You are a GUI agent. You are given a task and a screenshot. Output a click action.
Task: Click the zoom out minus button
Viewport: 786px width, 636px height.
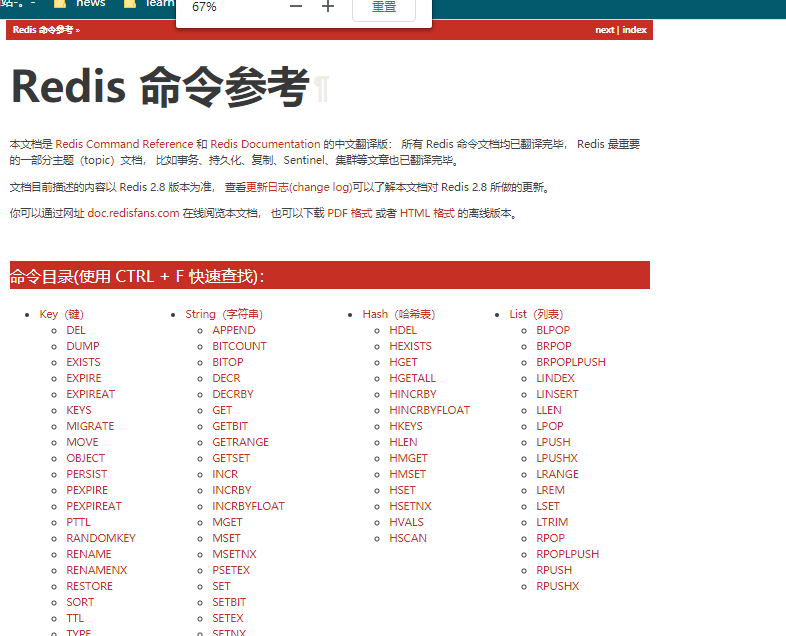pyautogui.click(x=296, y=7)
